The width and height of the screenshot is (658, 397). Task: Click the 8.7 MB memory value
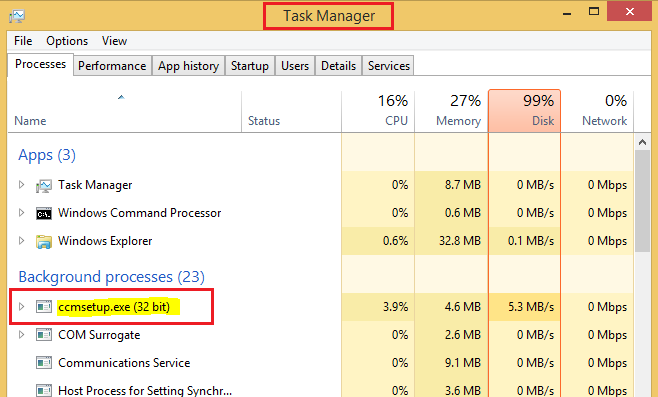click(463, 185)
